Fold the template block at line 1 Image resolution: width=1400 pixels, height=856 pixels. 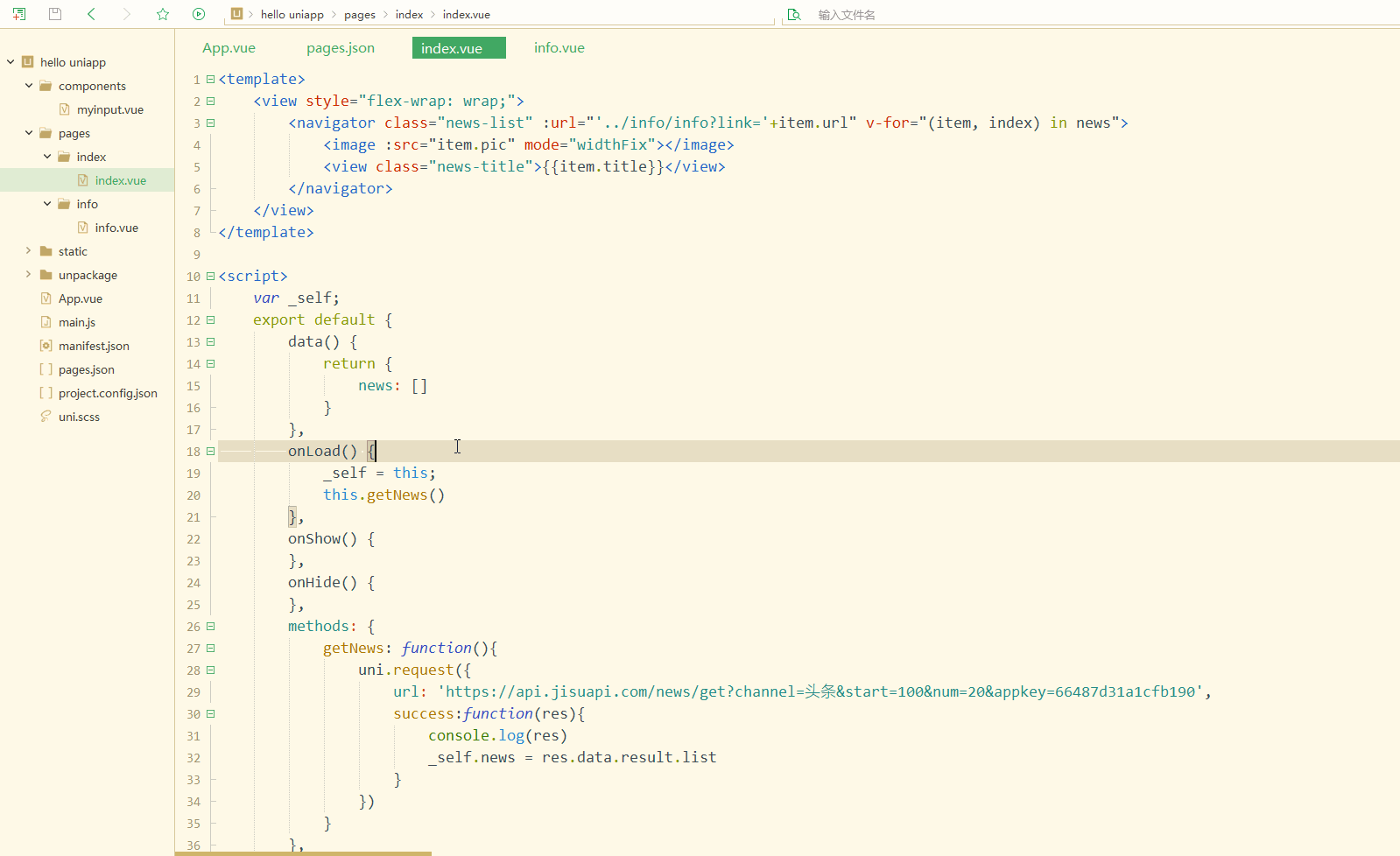(x=210, y=80)
